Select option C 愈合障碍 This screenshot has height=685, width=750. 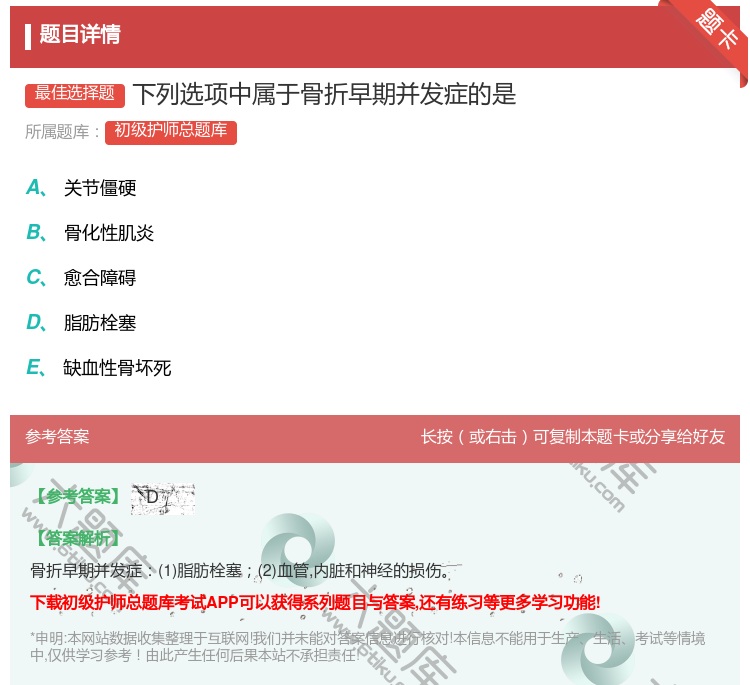click(x=81, y=277)
